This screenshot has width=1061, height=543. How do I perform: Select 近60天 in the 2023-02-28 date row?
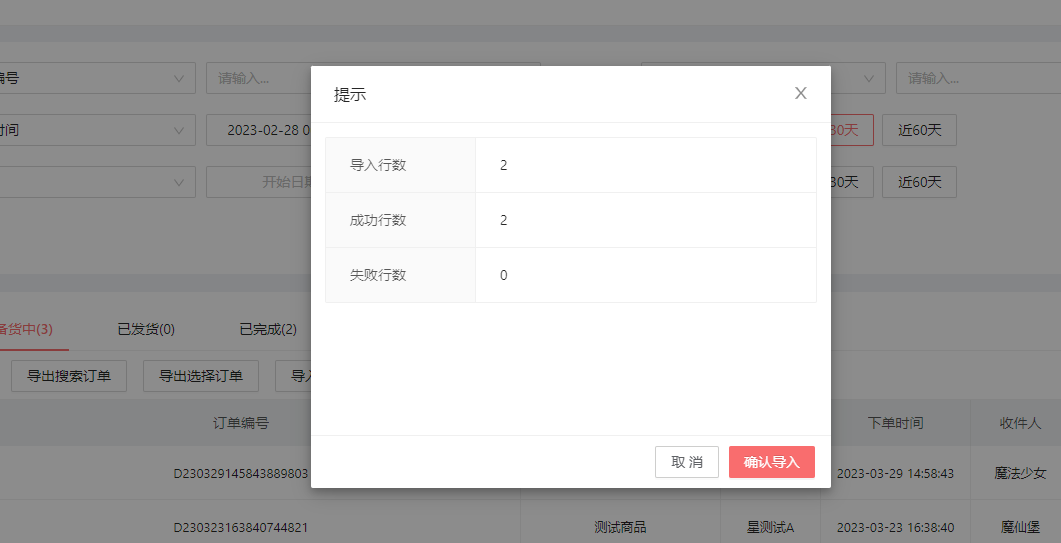(x=918, y=130)
